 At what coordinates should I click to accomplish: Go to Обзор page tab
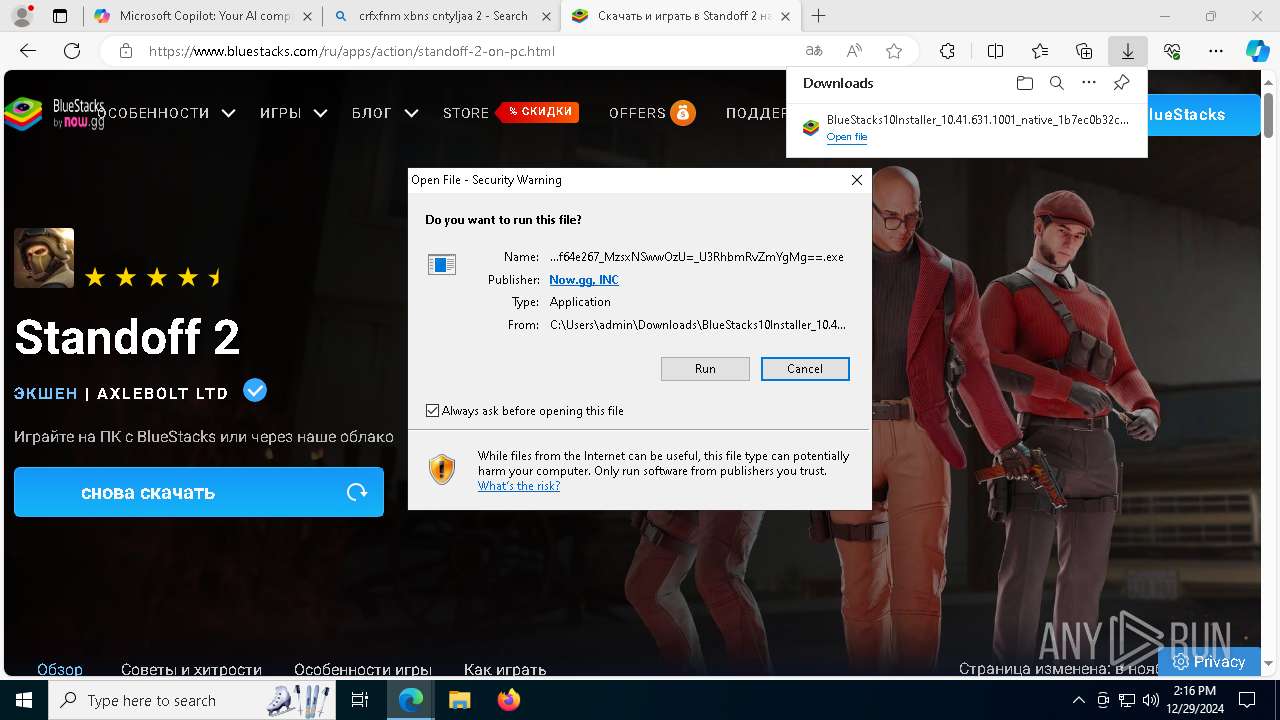pos(60,669)
